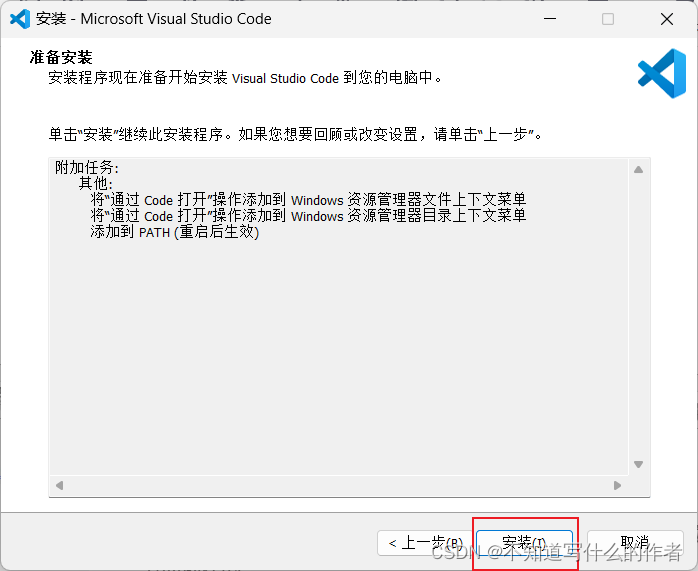Cancel setup with the 取消 button
698x571 pixels.
coord(635,543)
